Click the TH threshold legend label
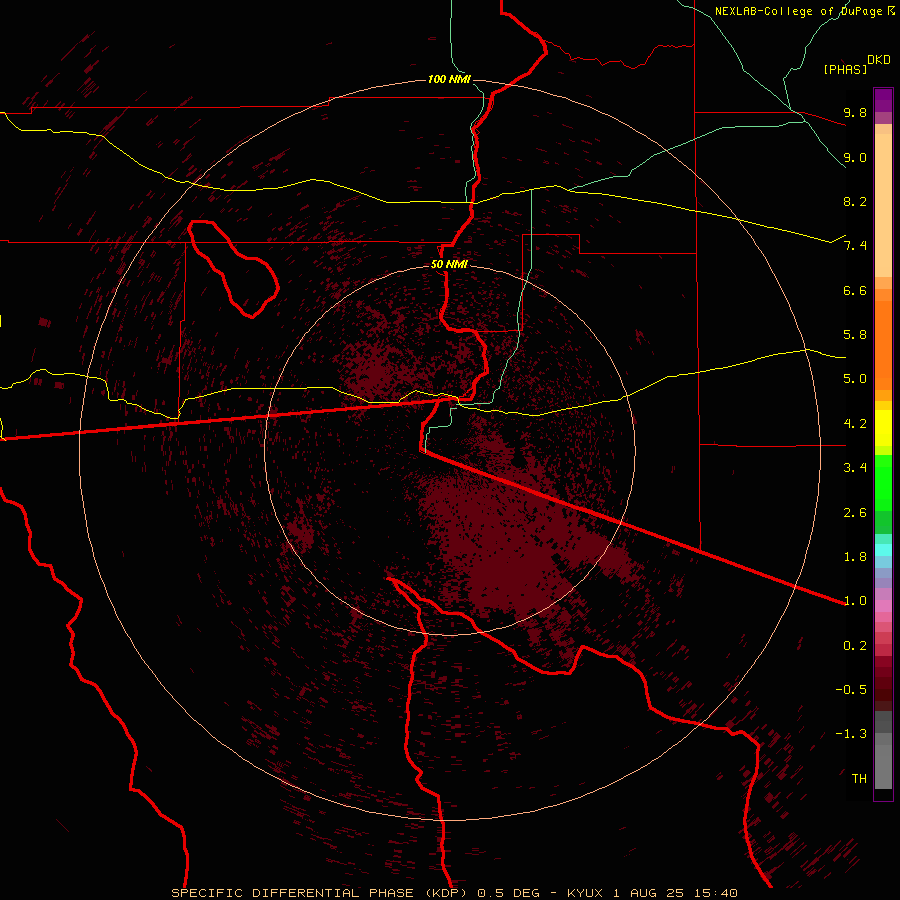The width and height of the screenshot is (900, 900). (859, 779)
